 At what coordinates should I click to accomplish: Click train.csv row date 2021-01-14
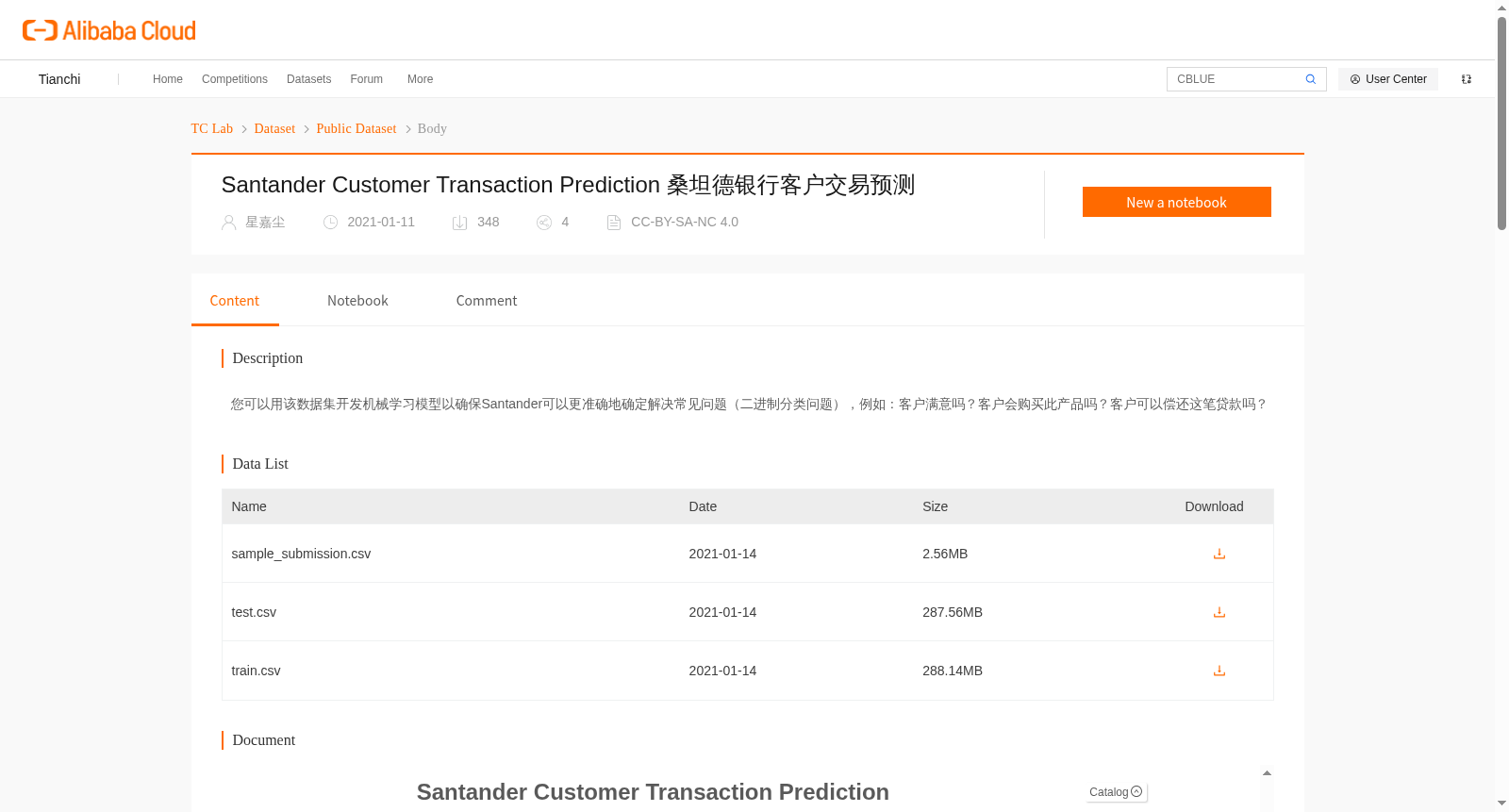pos(722,671)
